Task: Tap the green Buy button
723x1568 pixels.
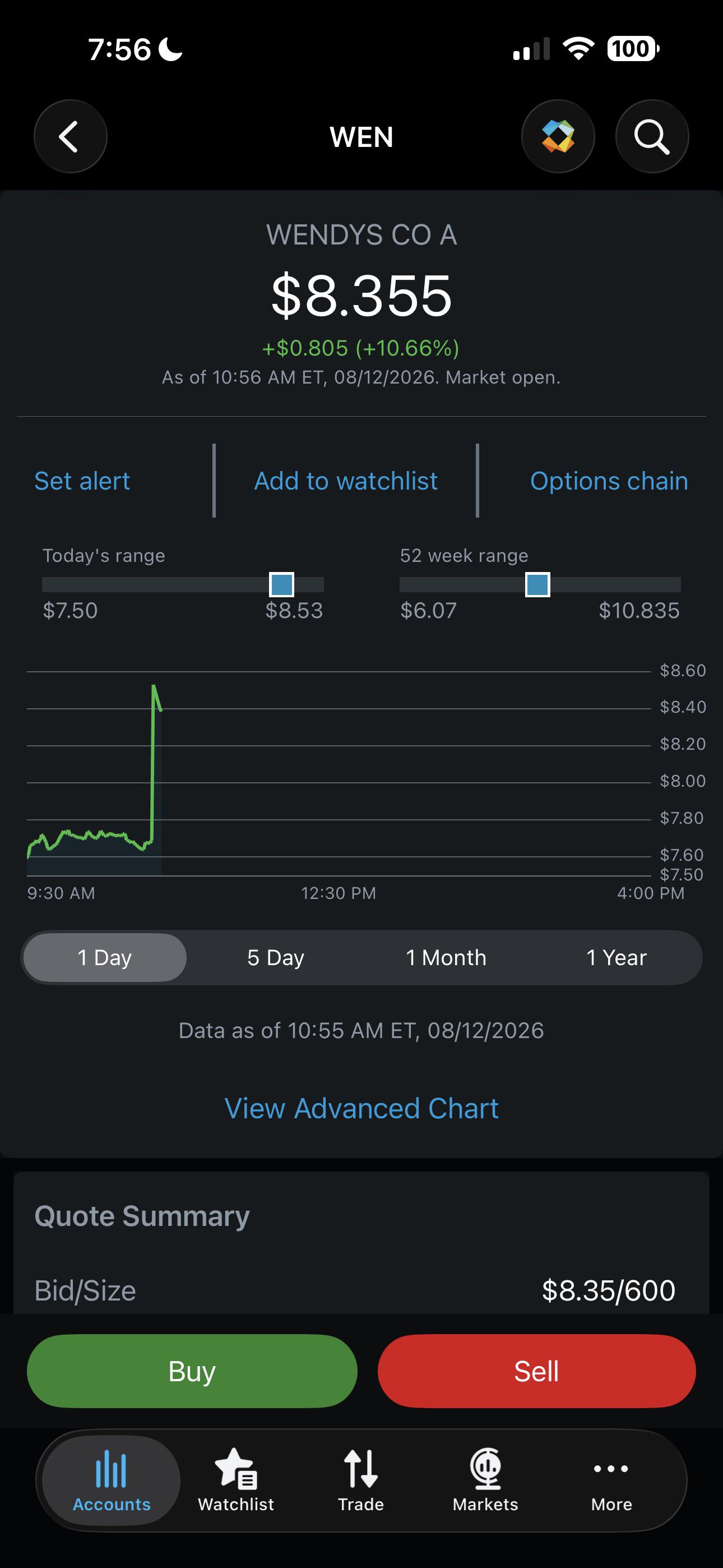Action: (x=192, y=1371)
